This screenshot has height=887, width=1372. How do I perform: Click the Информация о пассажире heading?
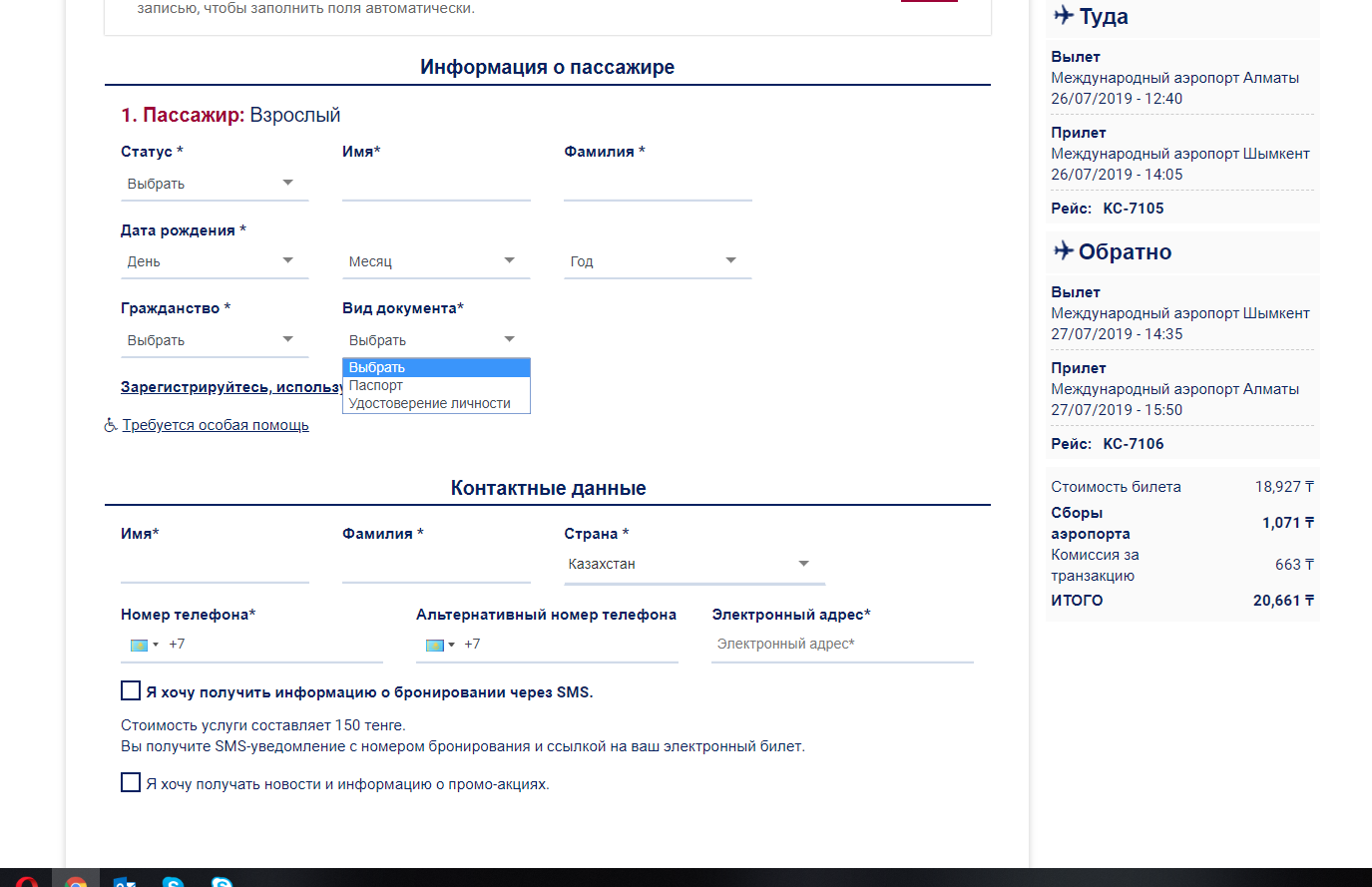(x=547, y=67)
